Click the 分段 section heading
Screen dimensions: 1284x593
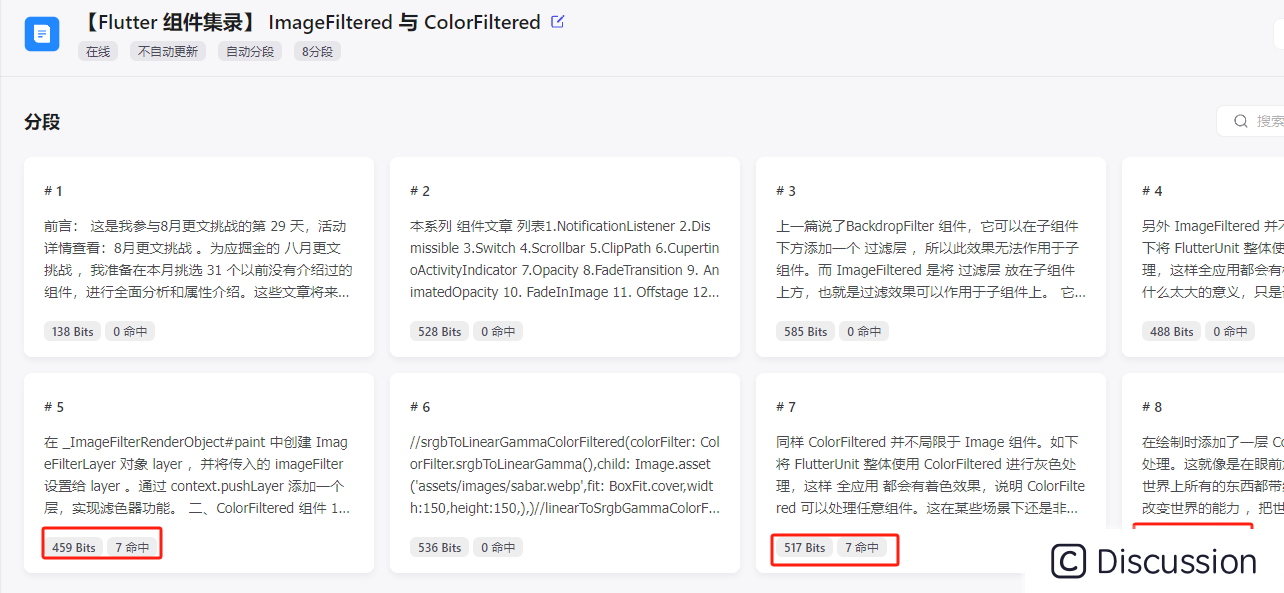coord(42,122)
